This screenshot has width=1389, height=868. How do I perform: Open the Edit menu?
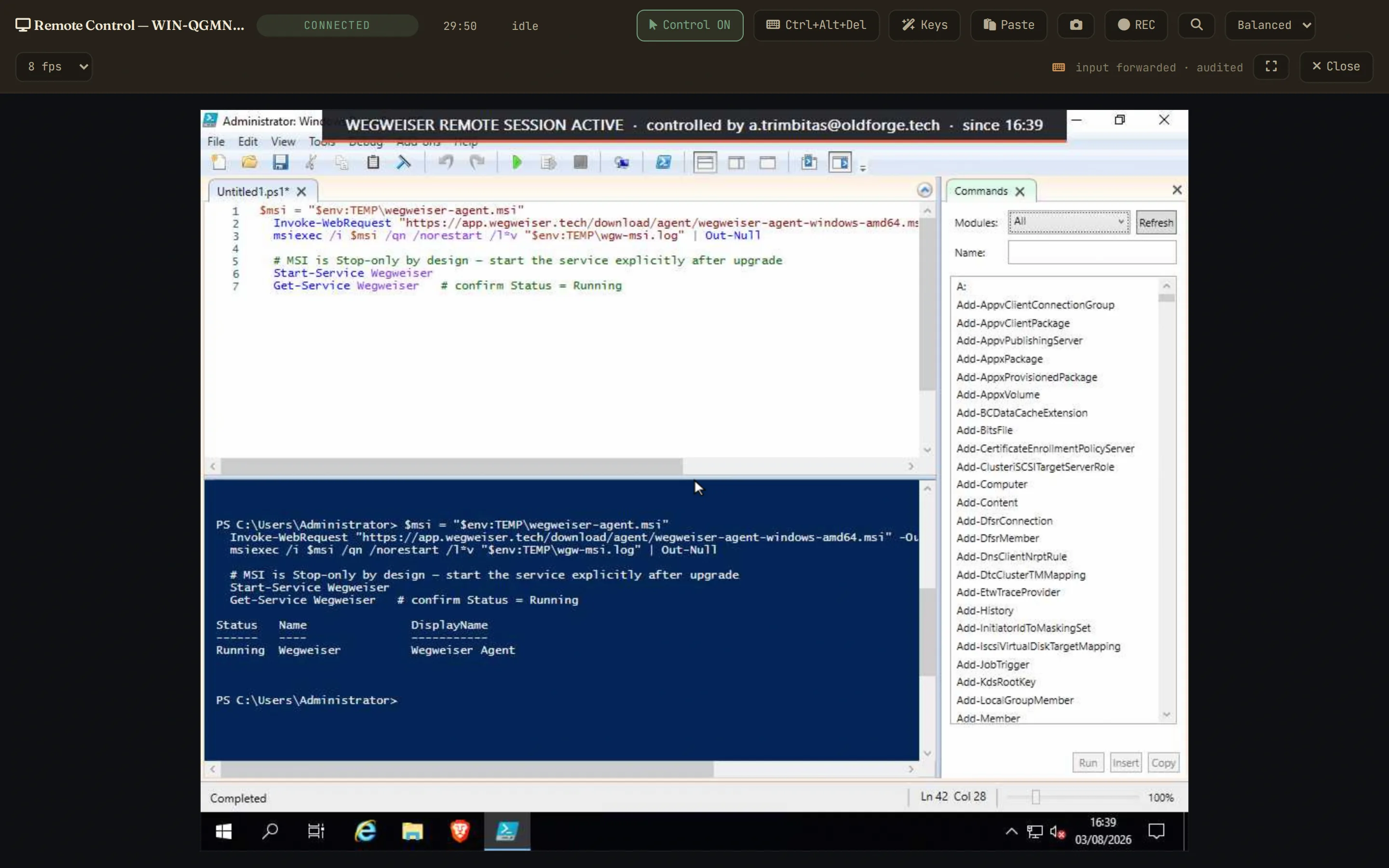pos(247,142)
